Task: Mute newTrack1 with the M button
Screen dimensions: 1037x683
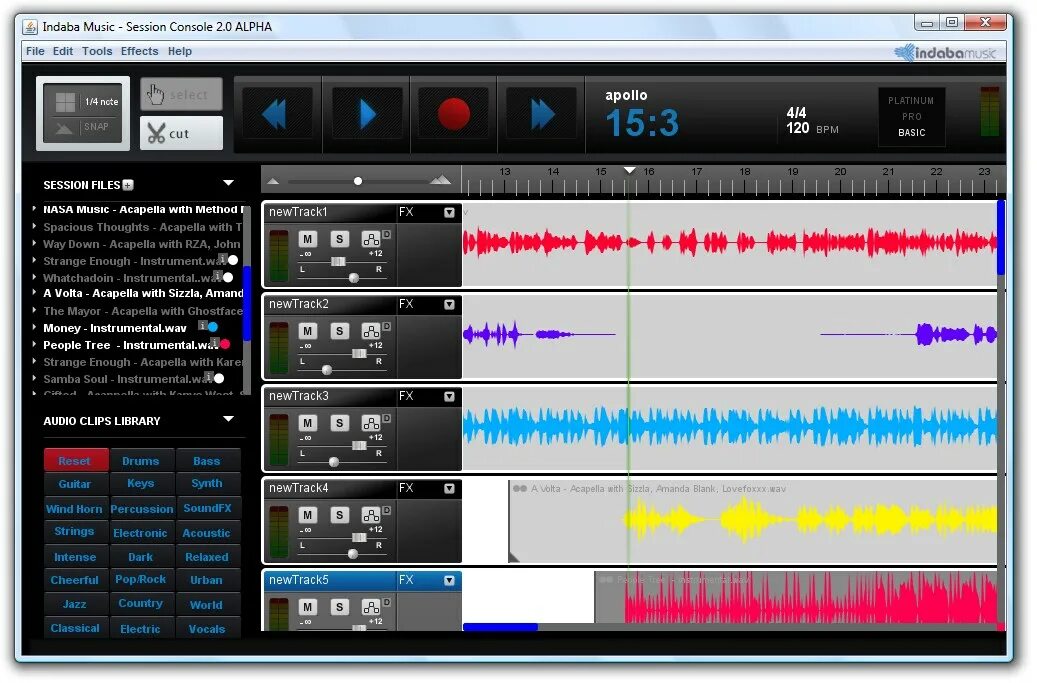Action: (308, 239)
